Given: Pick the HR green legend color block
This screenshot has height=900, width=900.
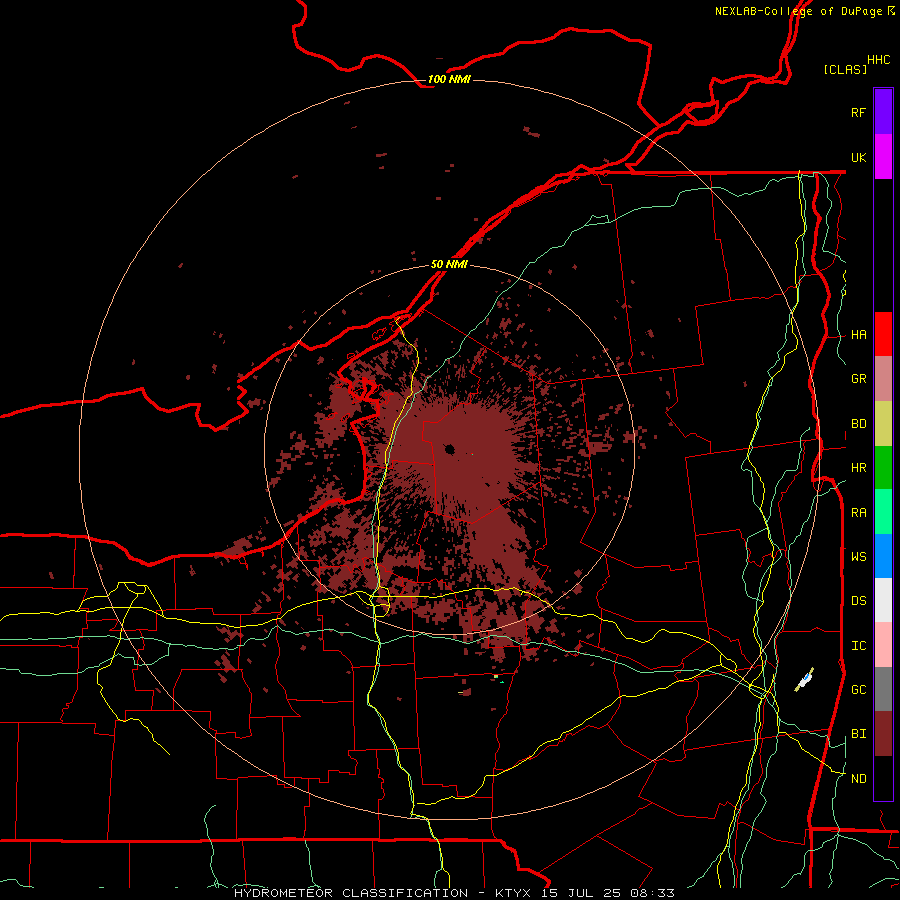Looking at the screenshot, I should 883,468.
